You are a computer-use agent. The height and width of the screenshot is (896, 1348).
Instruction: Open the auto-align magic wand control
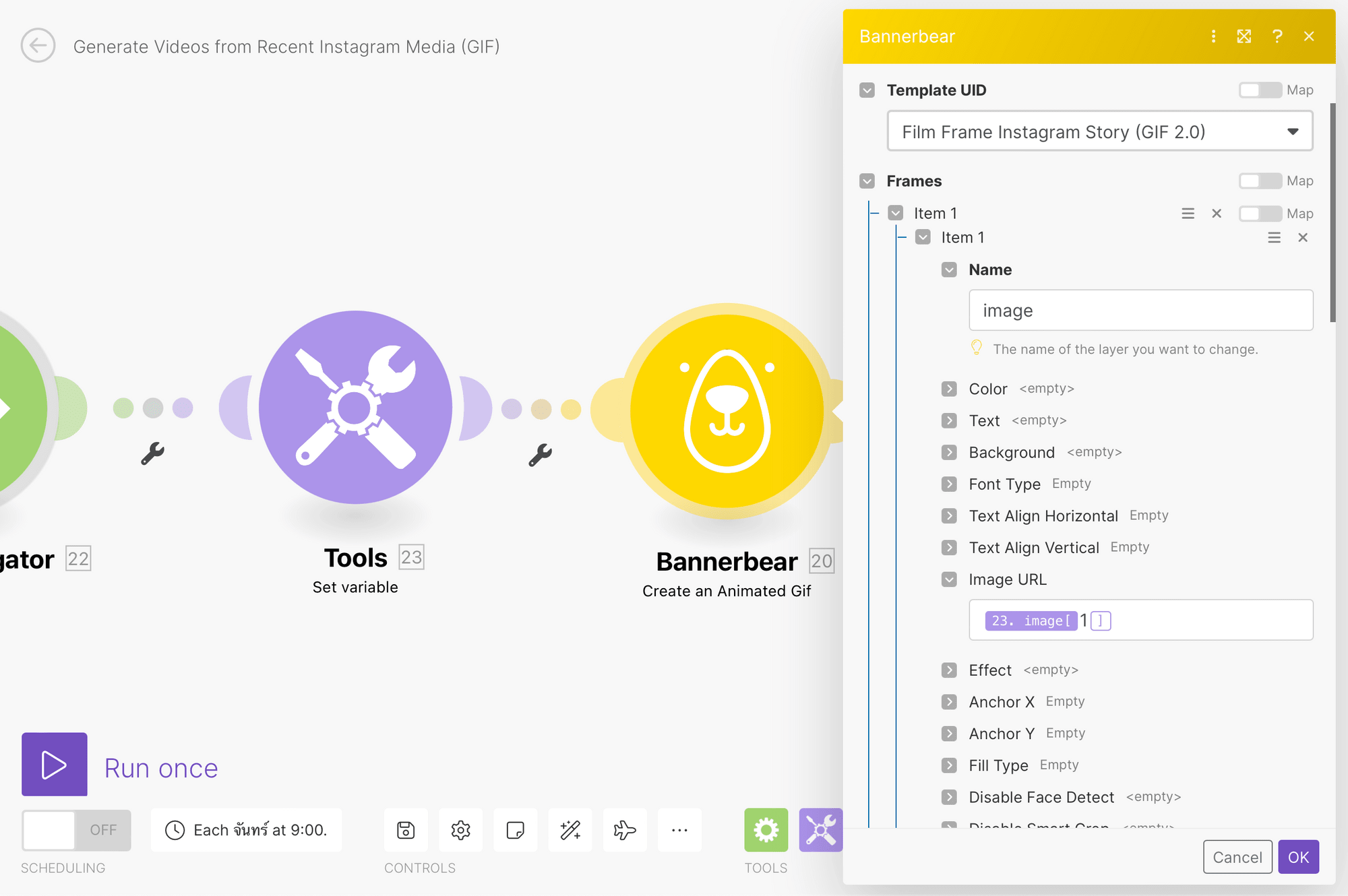pos(570,830)
